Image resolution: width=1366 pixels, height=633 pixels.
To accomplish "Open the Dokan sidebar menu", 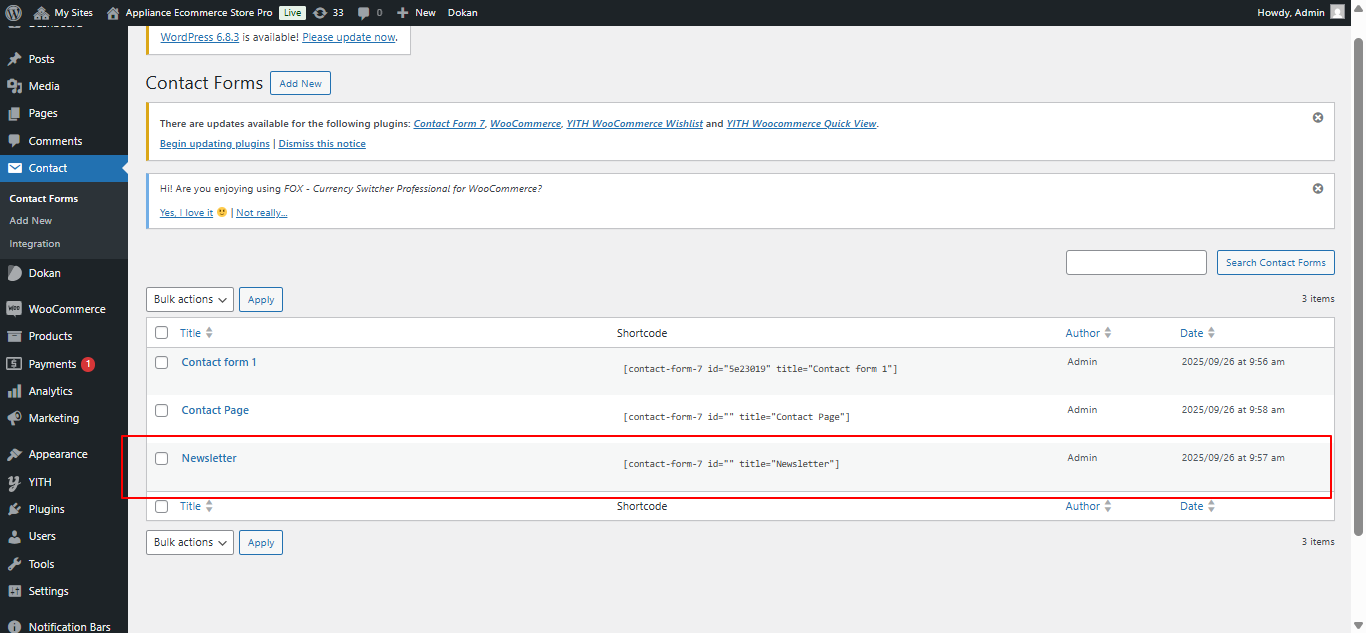I will (44, 273).
